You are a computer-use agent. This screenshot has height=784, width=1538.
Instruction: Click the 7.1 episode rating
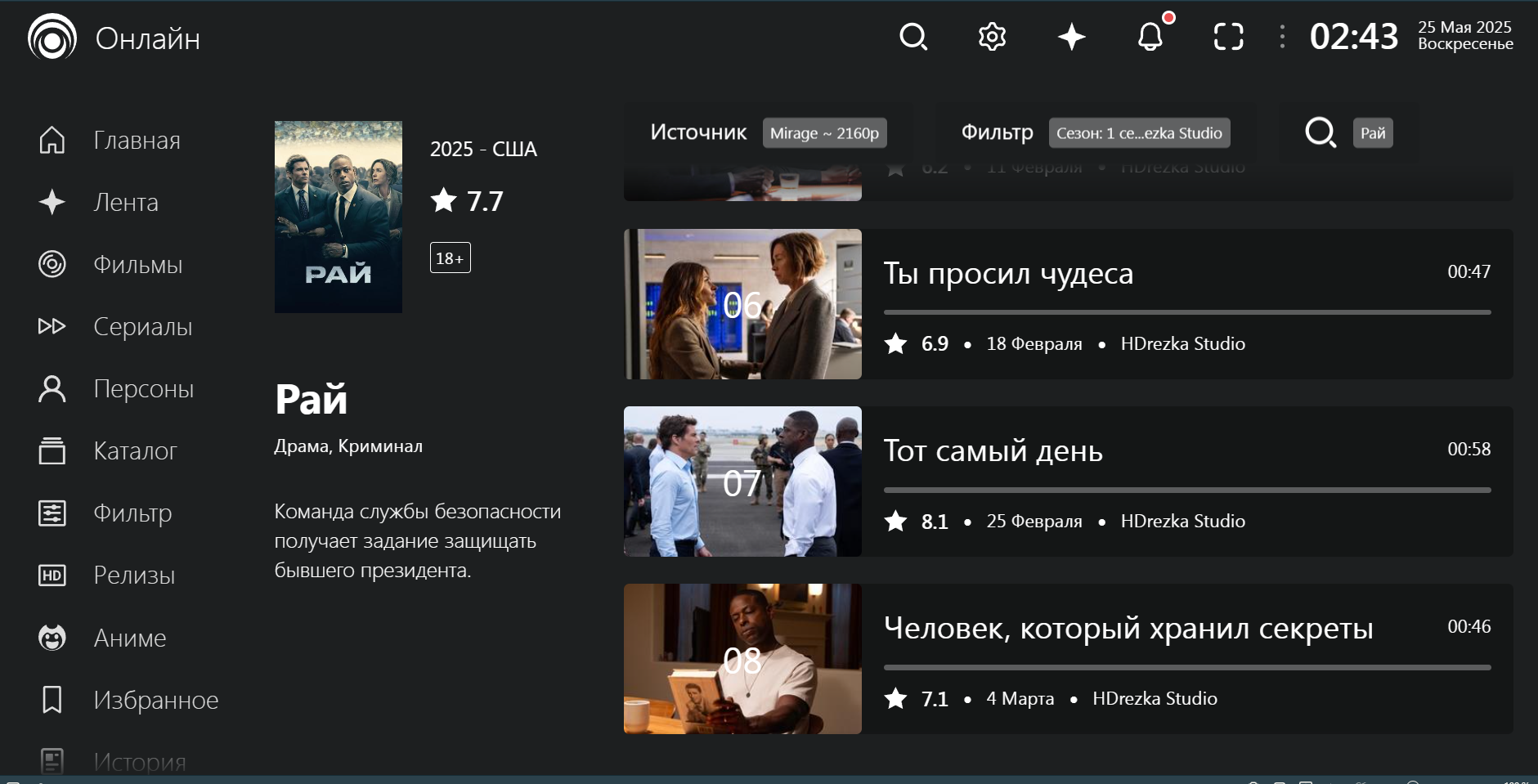click(935, 699)
